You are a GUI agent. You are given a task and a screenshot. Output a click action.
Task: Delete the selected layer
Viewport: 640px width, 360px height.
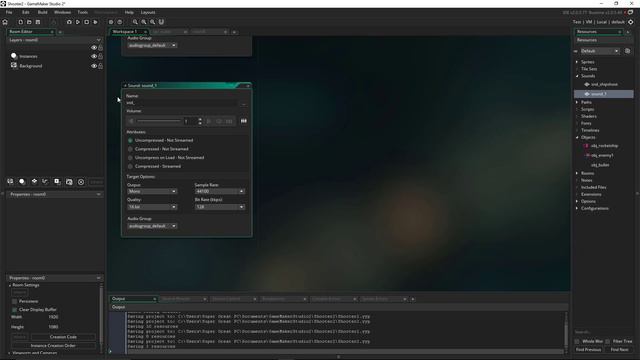tap(81, 182)
